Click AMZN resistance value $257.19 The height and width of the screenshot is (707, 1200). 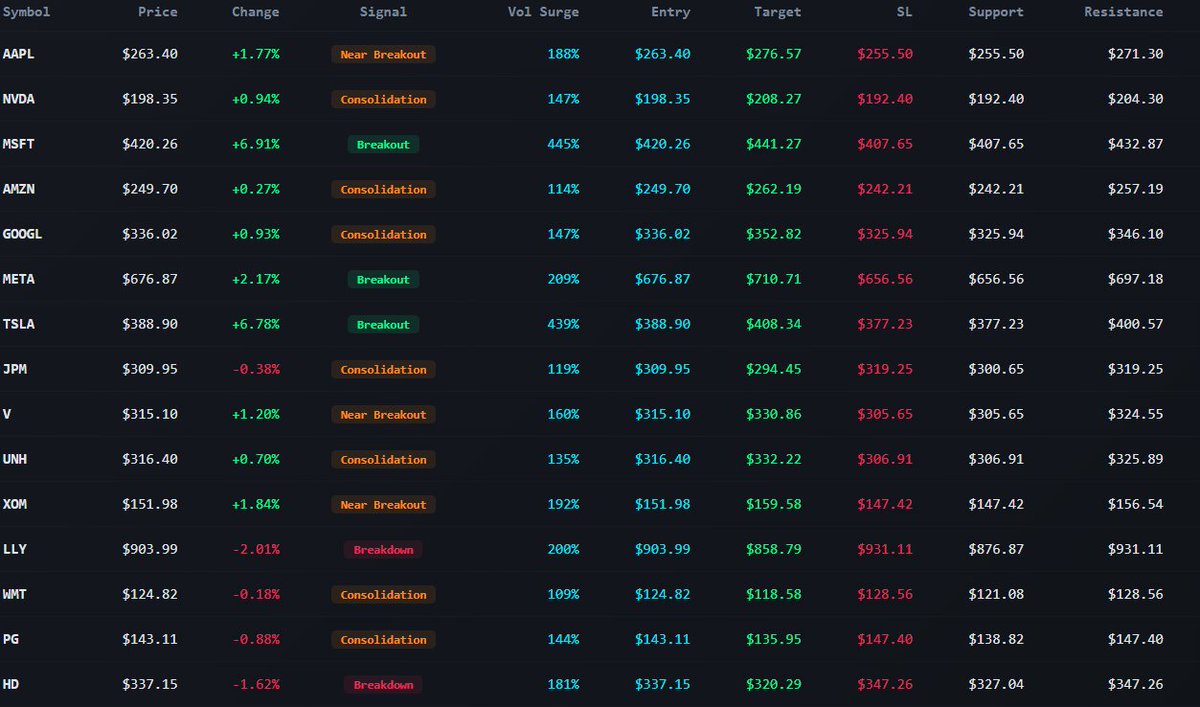click(x=1136, y=189)
